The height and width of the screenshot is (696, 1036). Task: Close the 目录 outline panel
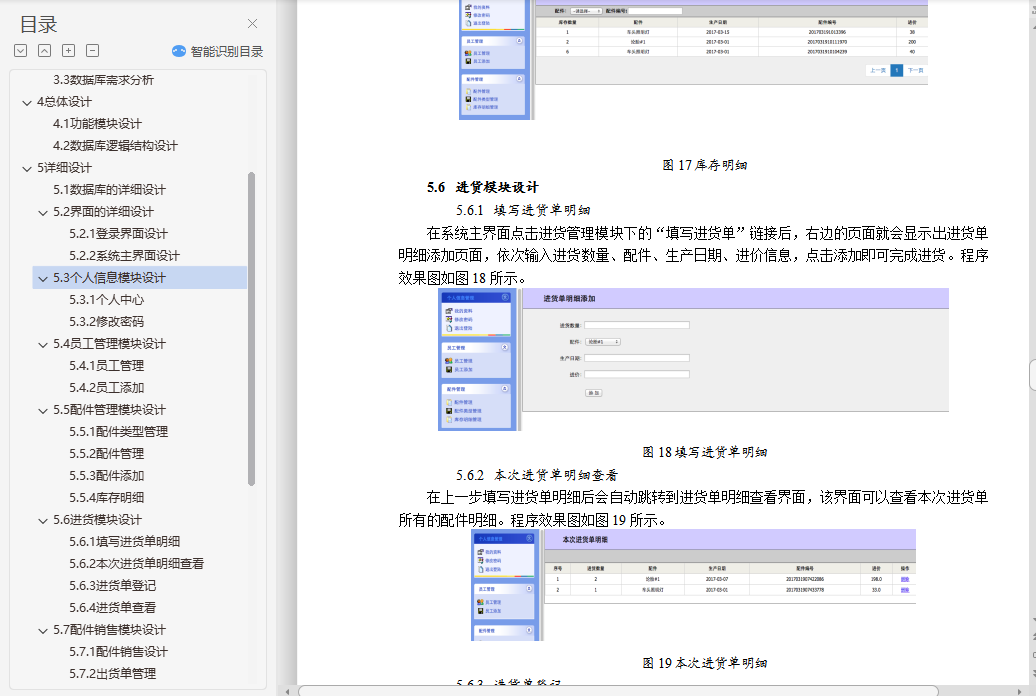(x=252, y=24)
